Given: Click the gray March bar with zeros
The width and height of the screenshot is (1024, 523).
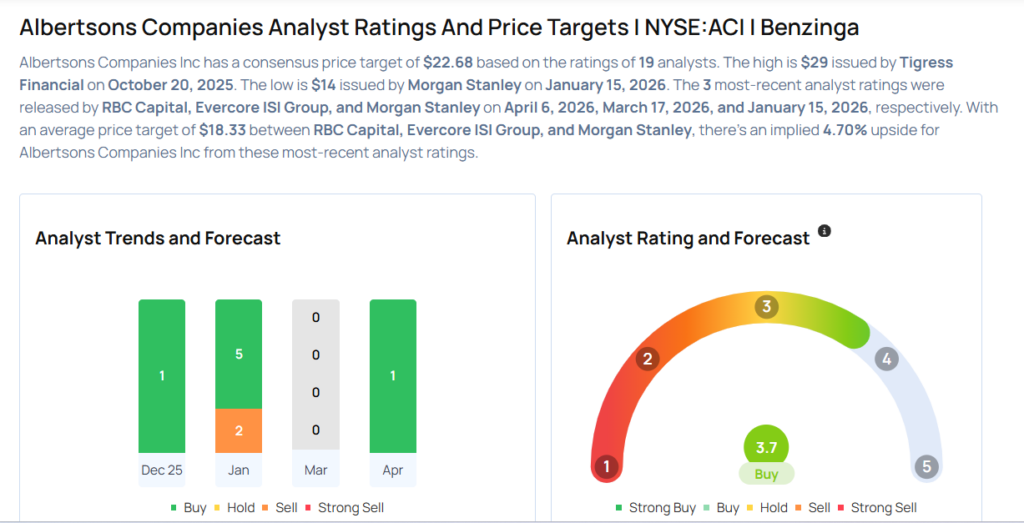Looking at the screenshot, I should (315, 376).
